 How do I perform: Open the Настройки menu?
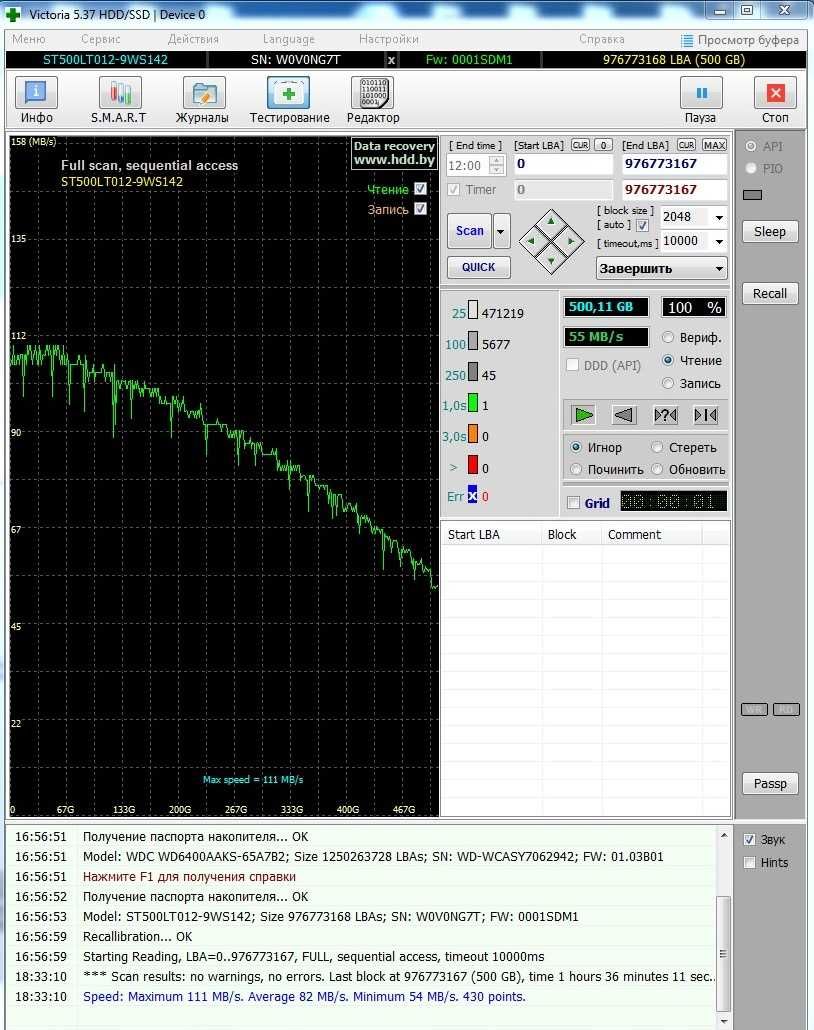388,39
